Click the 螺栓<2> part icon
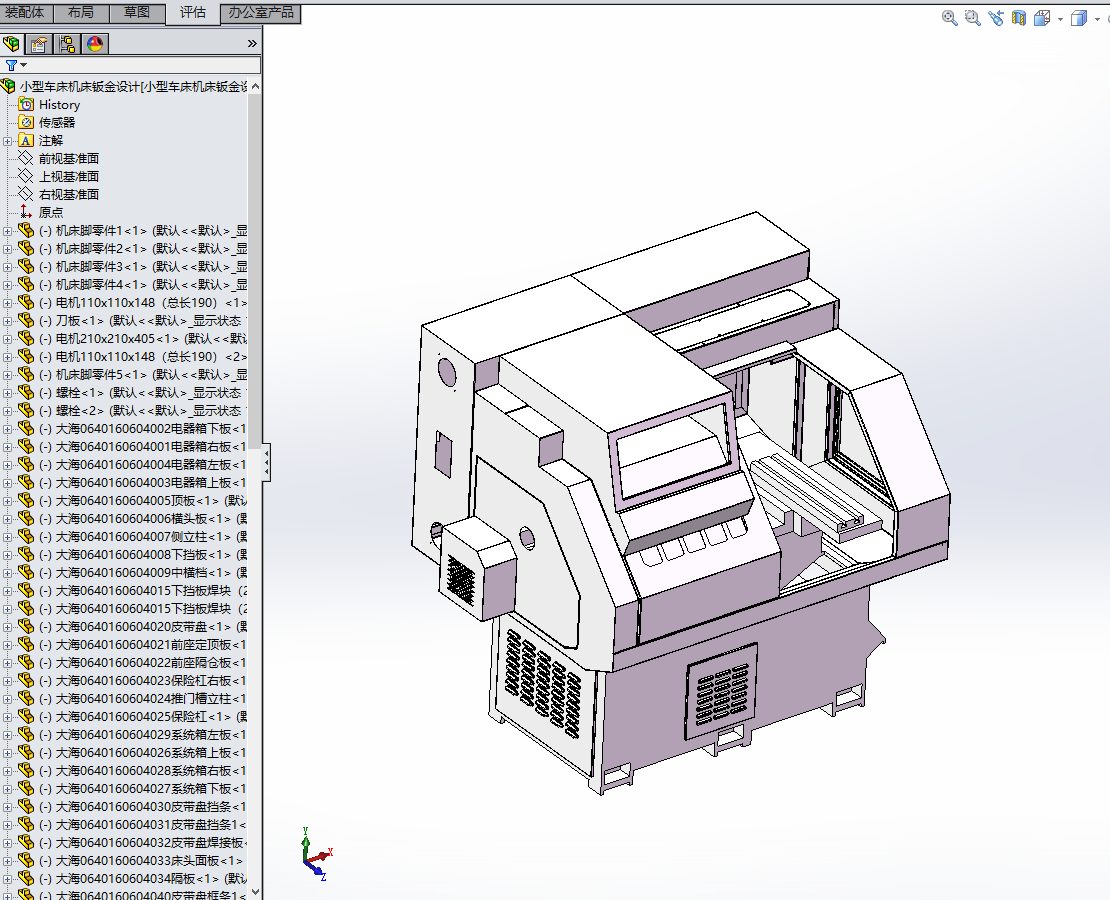 click(26, 410)
